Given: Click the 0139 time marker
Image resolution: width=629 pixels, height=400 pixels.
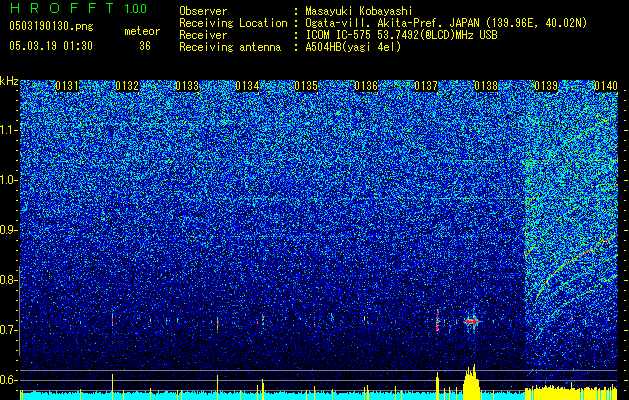Looking at the screenshot, I should pos(546,86).
